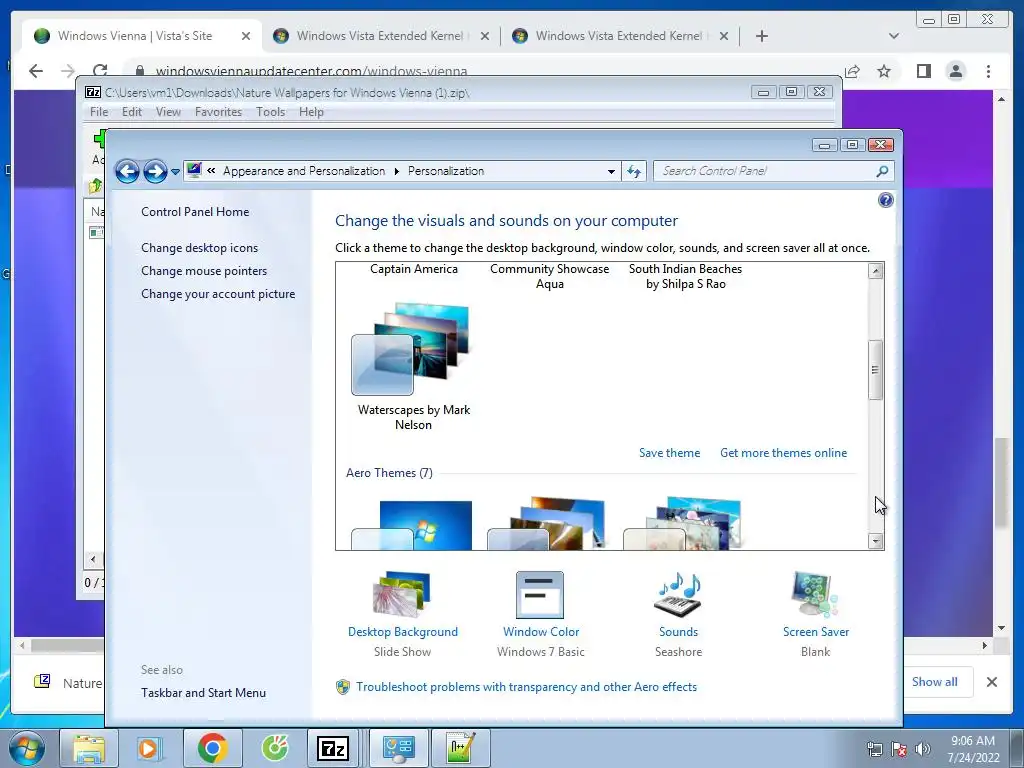Click Chrome page vertical scrollbar thumb

pos(1001,483)
